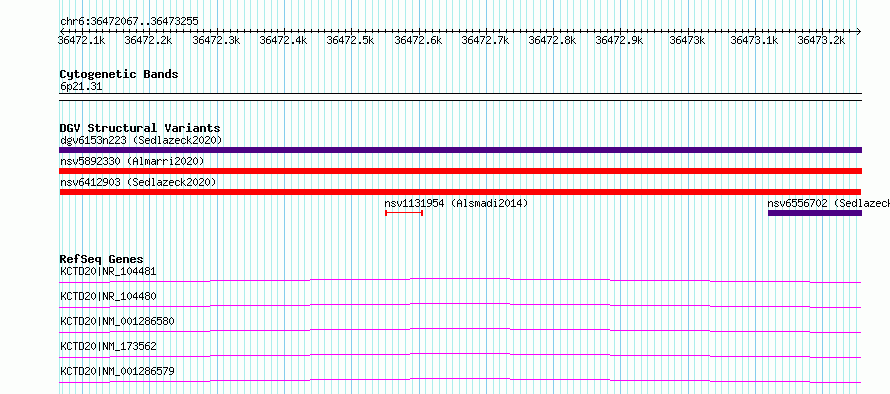Viewport: 890px width, 394px height.
Task: Click the red nsv5892330 variant bar
Action: click(460, 171)
